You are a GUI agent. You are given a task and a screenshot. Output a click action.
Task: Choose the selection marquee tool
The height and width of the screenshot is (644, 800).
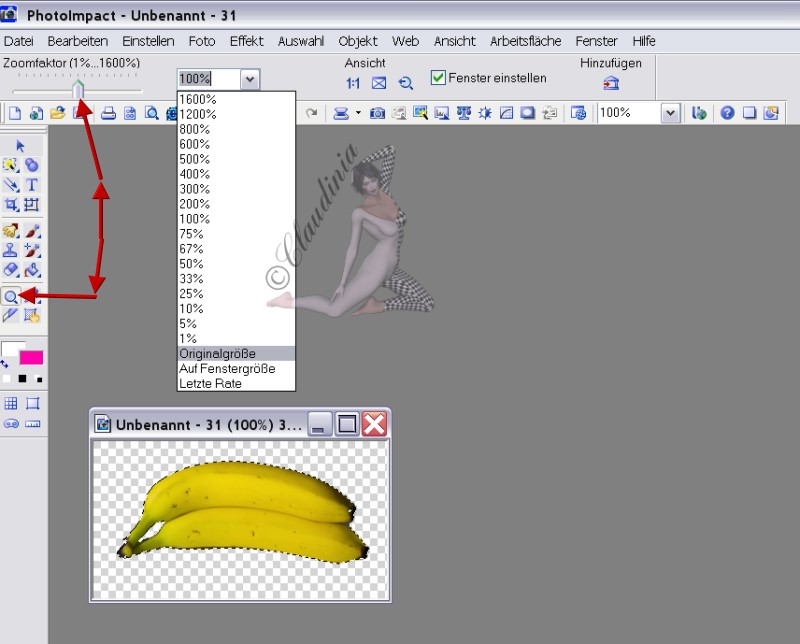click(x=11, y=165)
